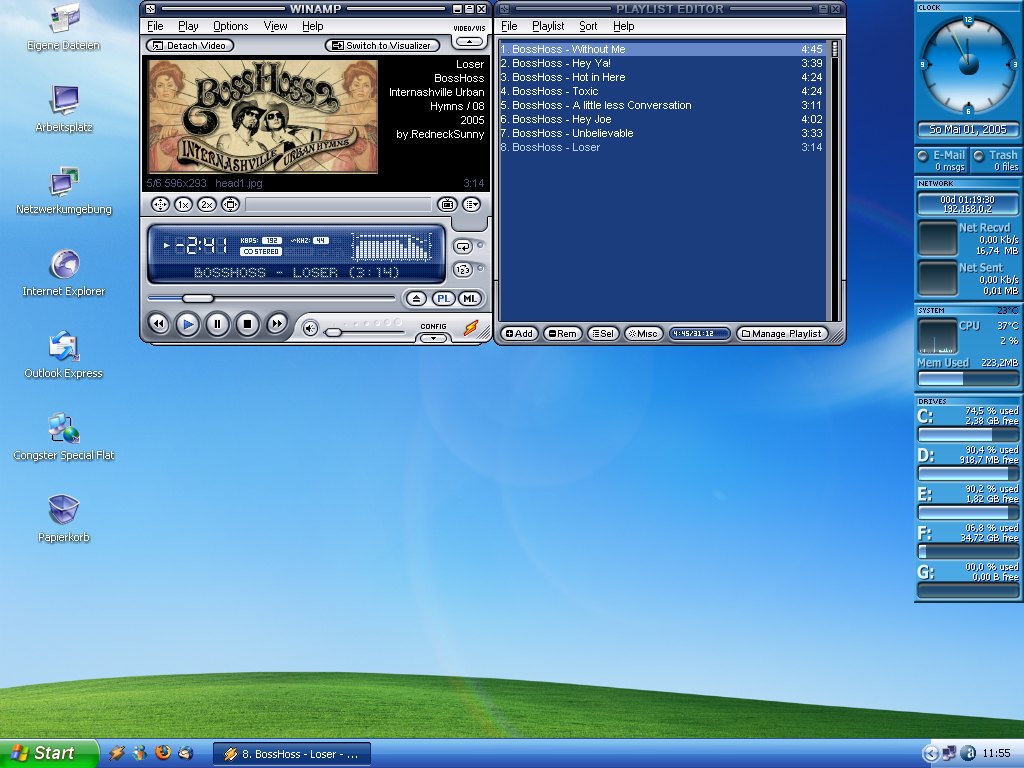This screenshot has width=1024, height=768.
Task: Click the fullscreen video button
Action: point(160,205)
